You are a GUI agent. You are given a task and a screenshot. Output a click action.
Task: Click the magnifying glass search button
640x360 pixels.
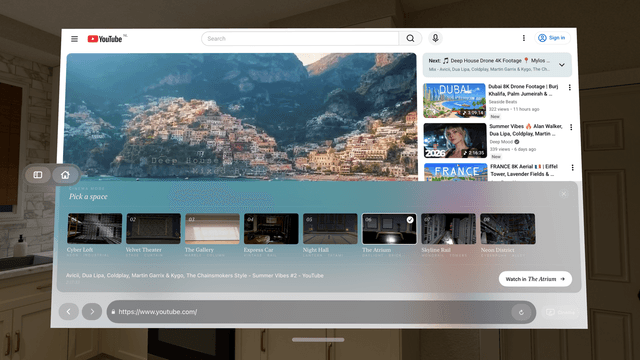click(x=410, y=38)
